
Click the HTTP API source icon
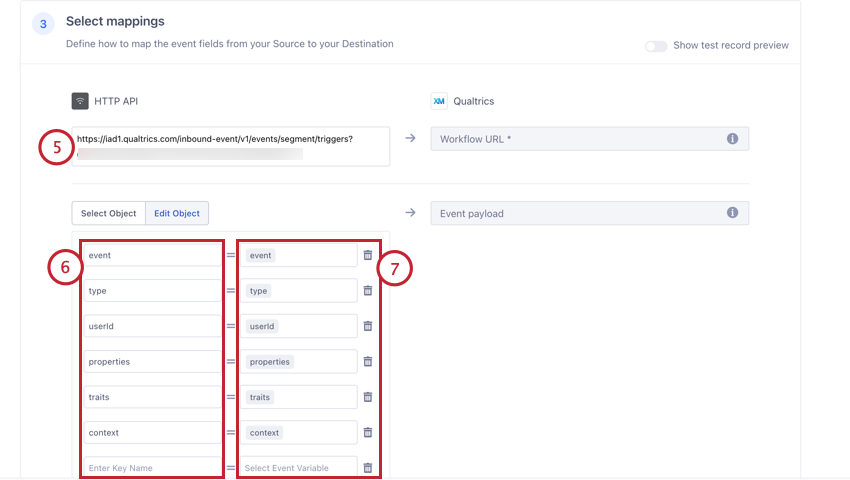pos(80,101)
